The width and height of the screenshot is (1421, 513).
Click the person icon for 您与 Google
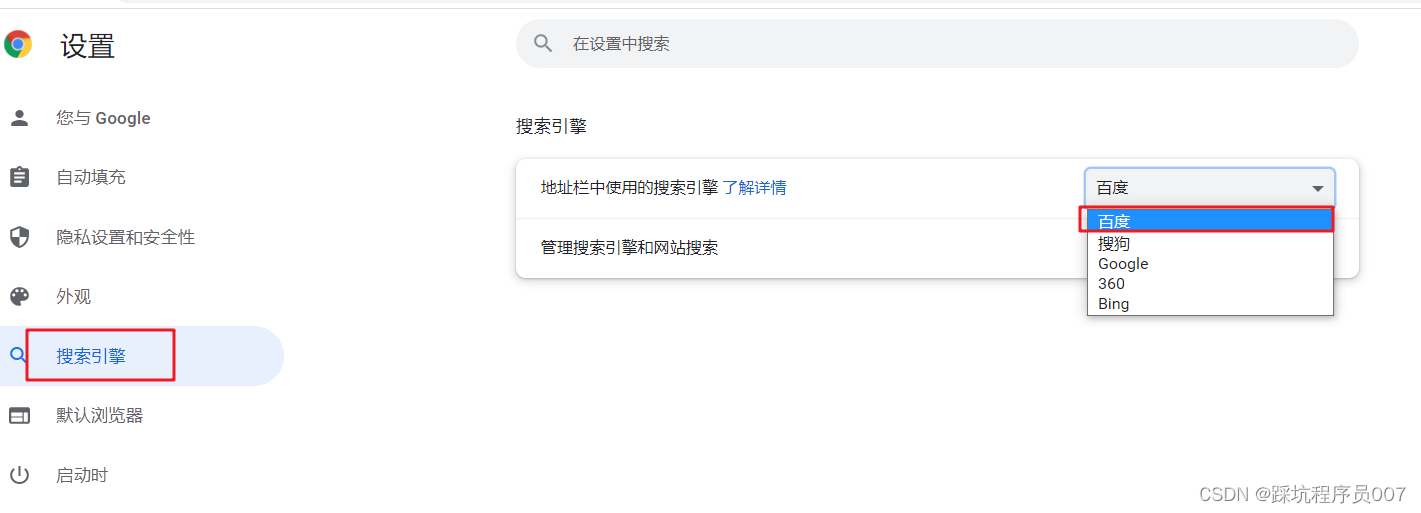pyautogui.click(x=19, y=118)
